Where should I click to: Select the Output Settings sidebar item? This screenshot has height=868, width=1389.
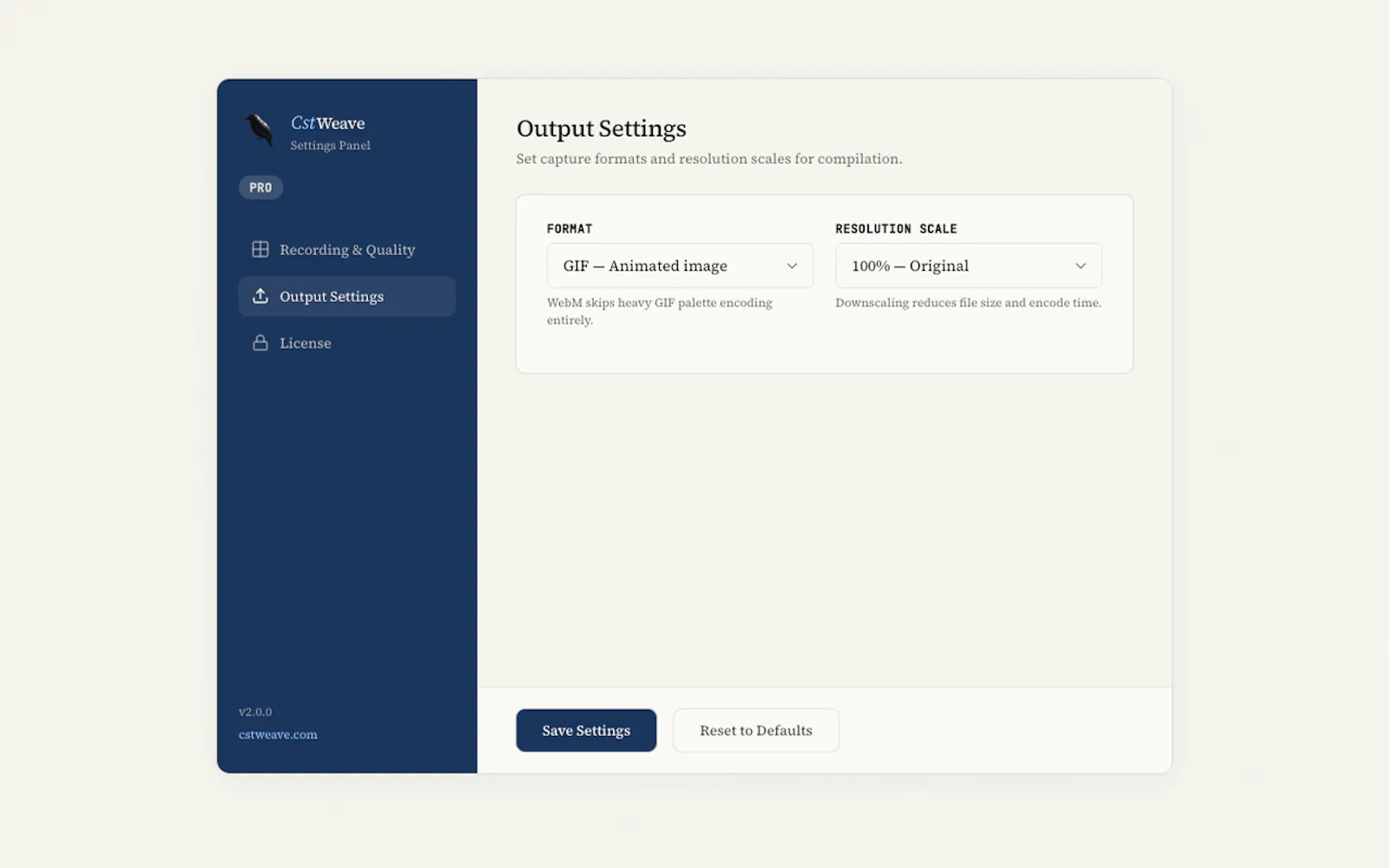point(346,296)
